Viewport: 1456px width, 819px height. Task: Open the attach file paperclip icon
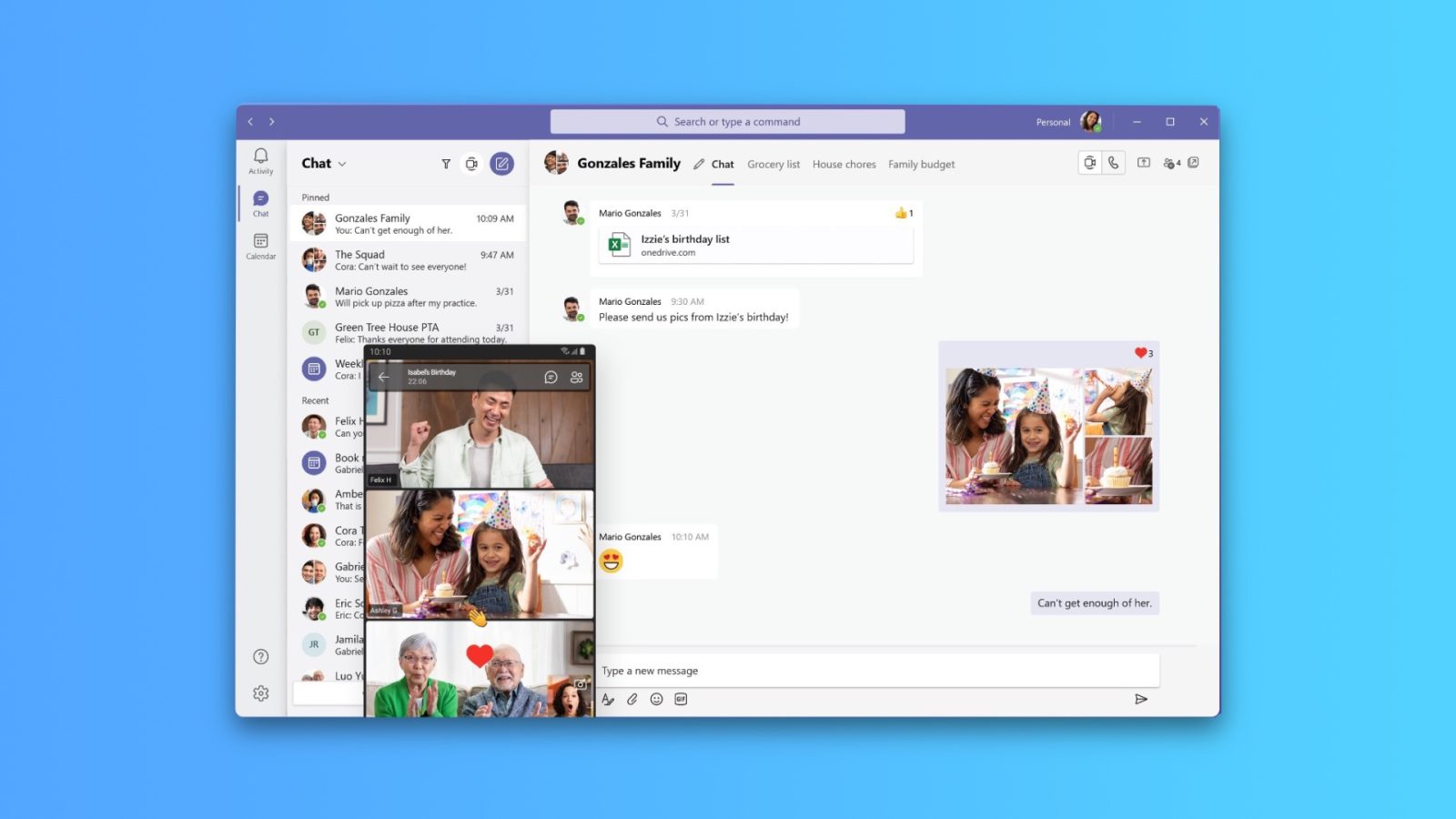[x=632, y=699]
